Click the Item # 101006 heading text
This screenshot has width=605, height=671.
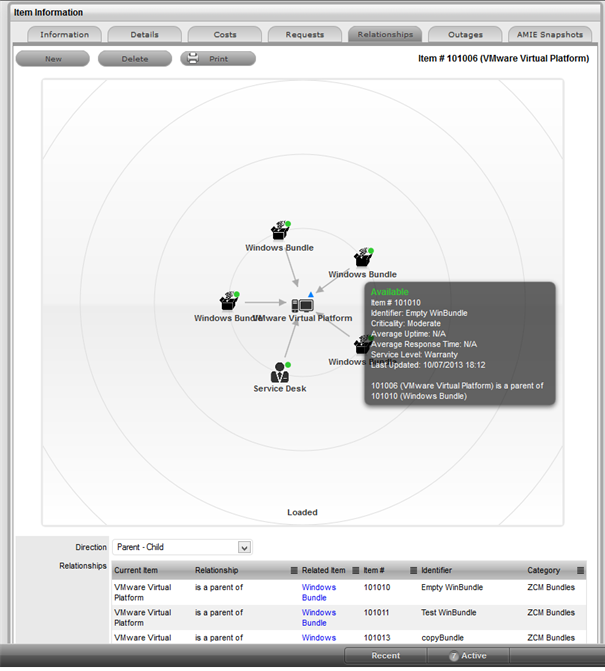(x=504, y=59)
